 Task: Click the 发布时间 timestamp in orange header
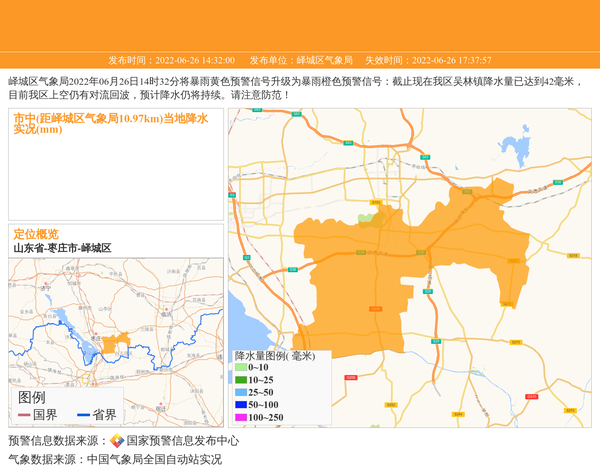click(171, 60)
